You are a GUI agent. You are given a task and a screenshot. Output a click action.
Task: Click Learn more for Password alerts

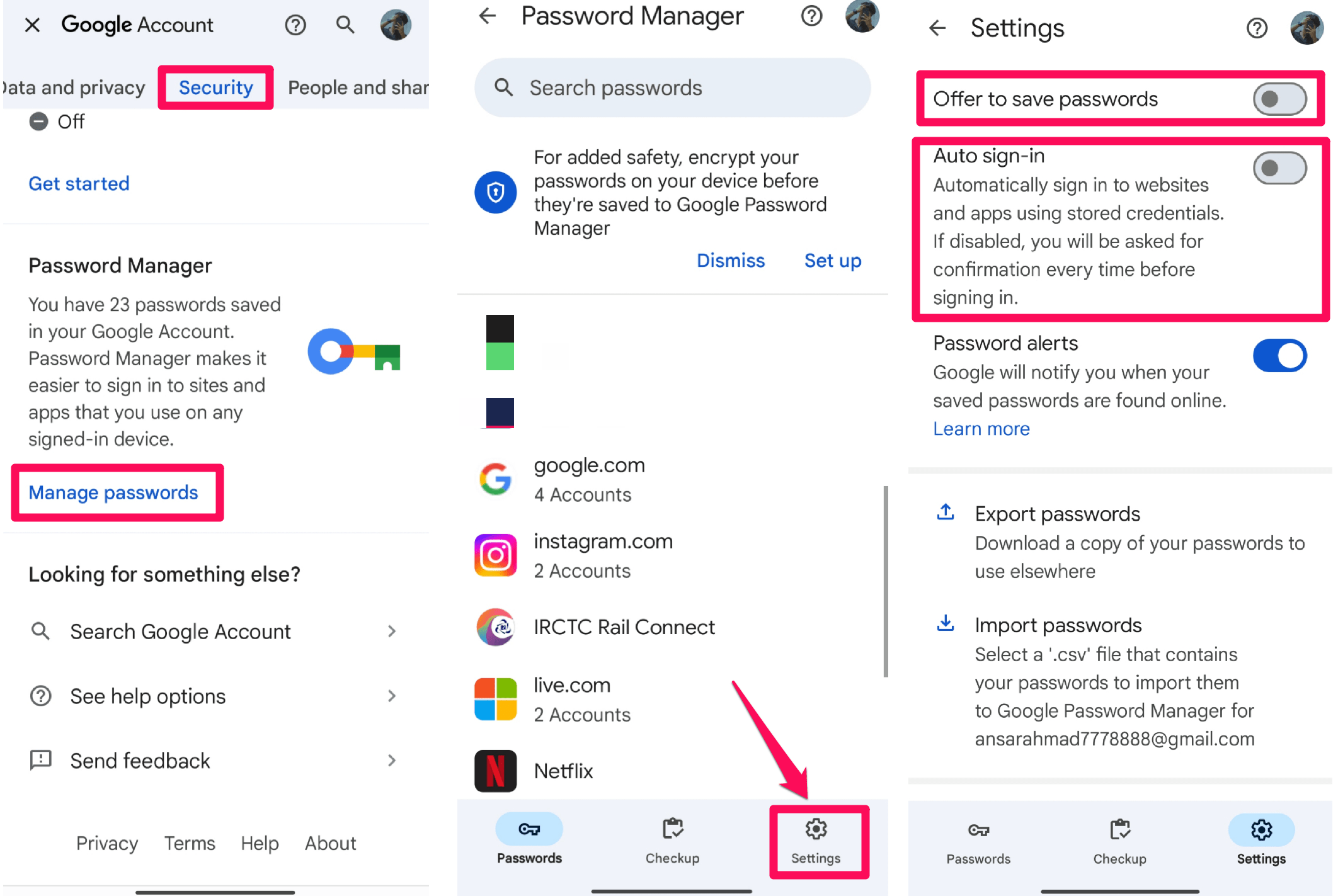tap(982, 428)
